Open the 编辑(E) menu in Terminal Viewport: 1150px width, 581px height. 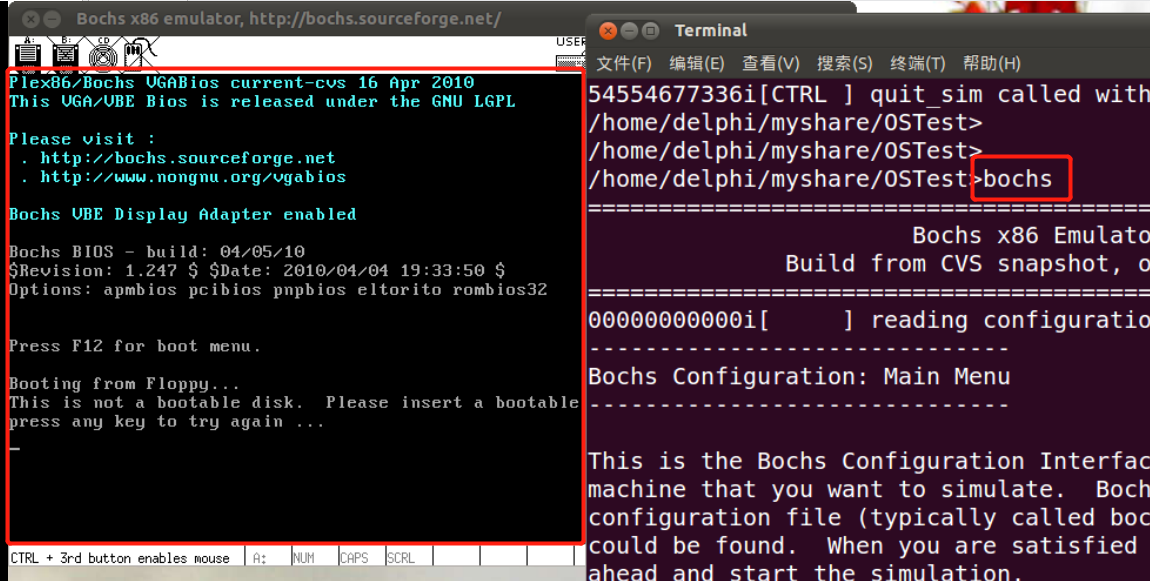tap(697, 63)
